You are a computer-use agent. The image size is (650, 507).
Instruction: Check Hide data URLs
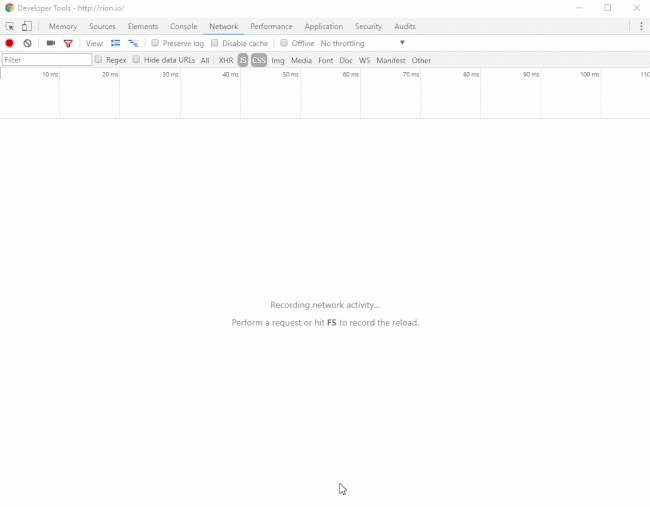[x=136, y=59]
